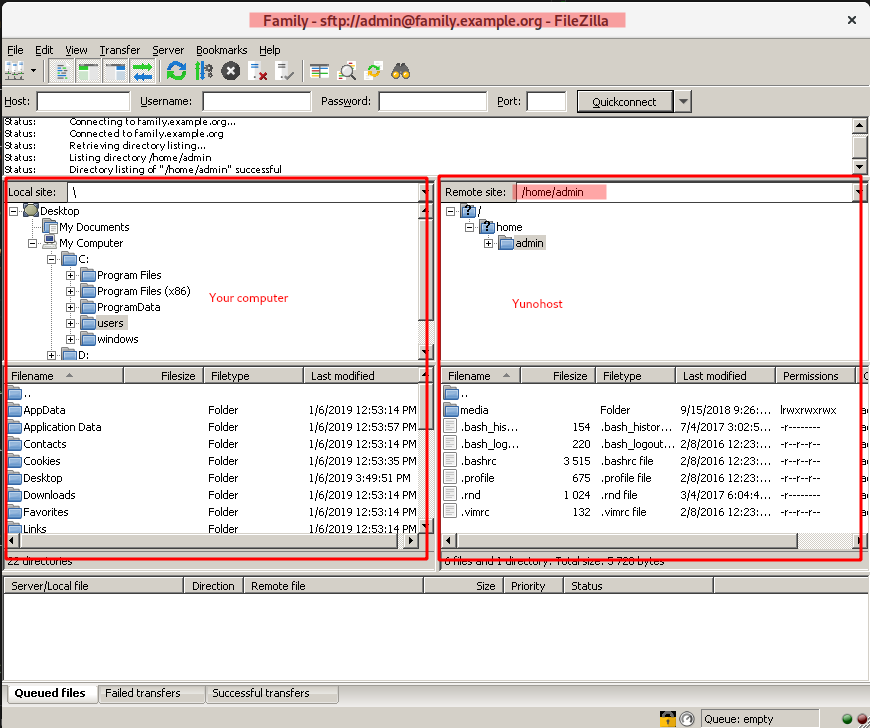Image resolution: width=870 pixels, height=728 pixels.
Task: Open the Find files search
Action: click(x=400, y=70)
